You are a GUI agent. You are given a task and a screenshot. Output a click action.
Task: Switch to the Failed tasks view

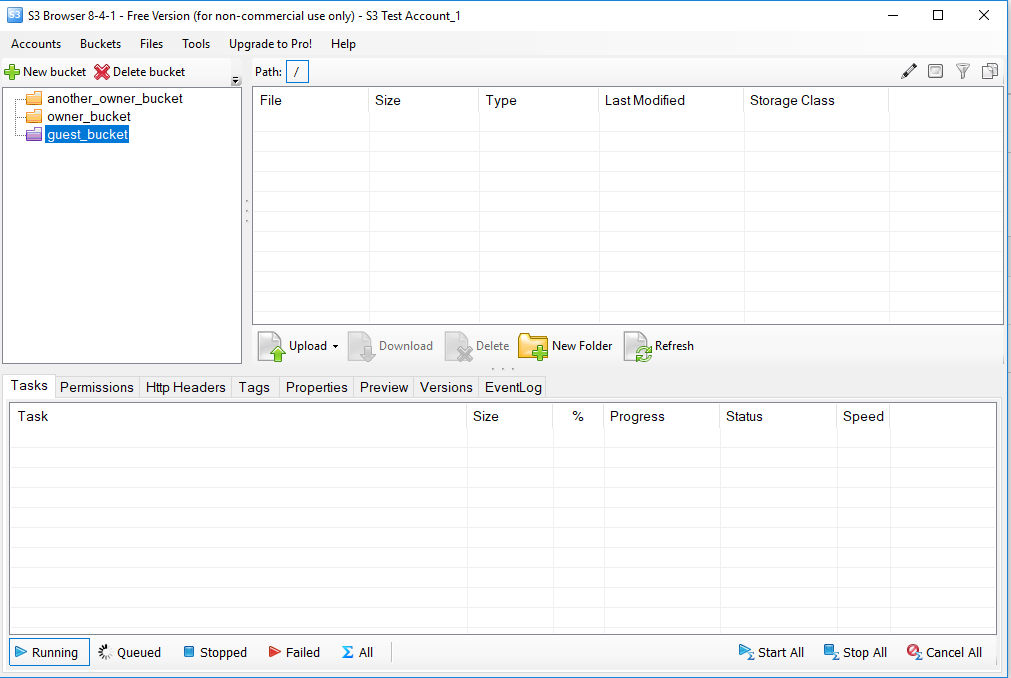point(294,652)
